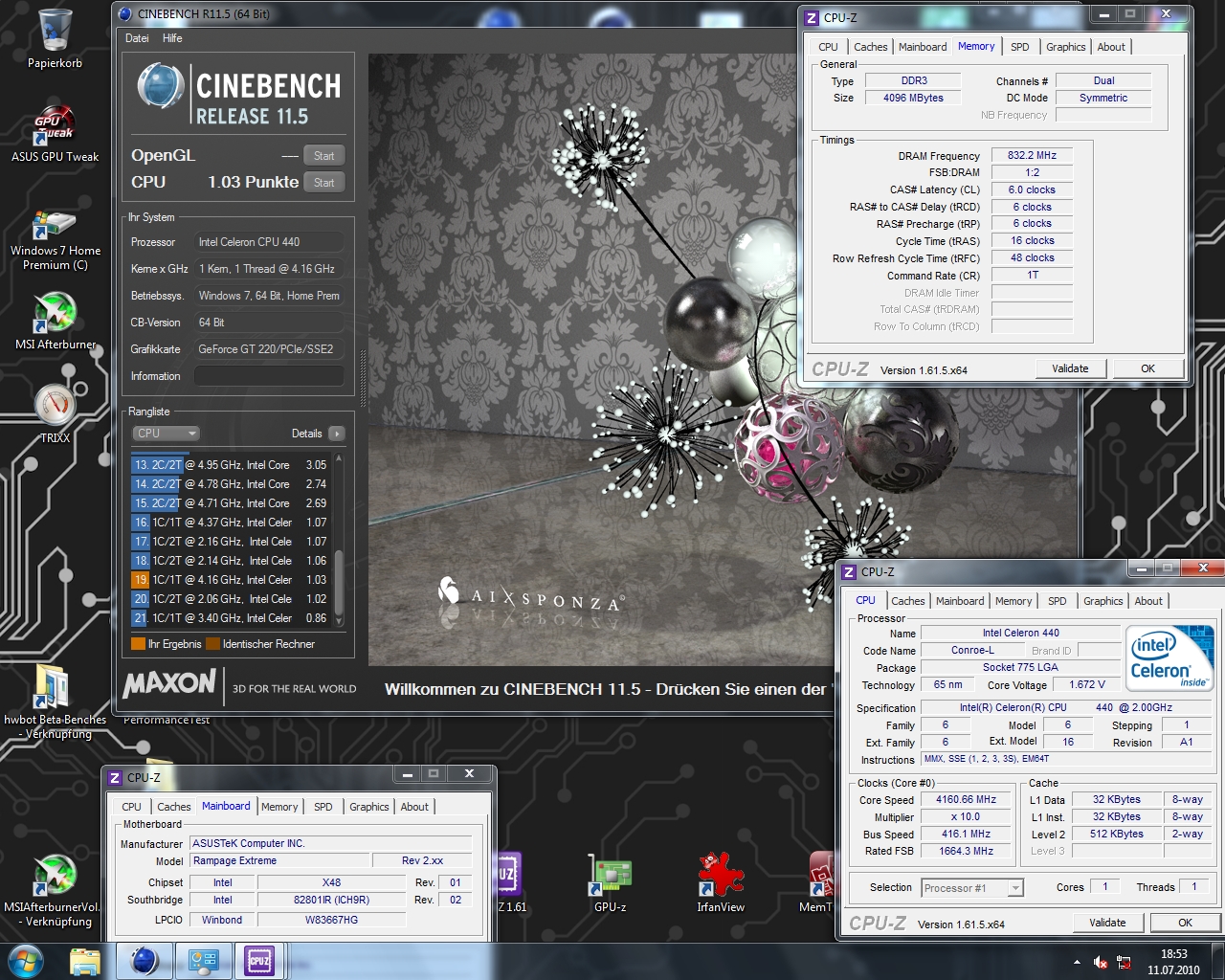Open the CPU dropdown in Rangliste

pos(166,434)
